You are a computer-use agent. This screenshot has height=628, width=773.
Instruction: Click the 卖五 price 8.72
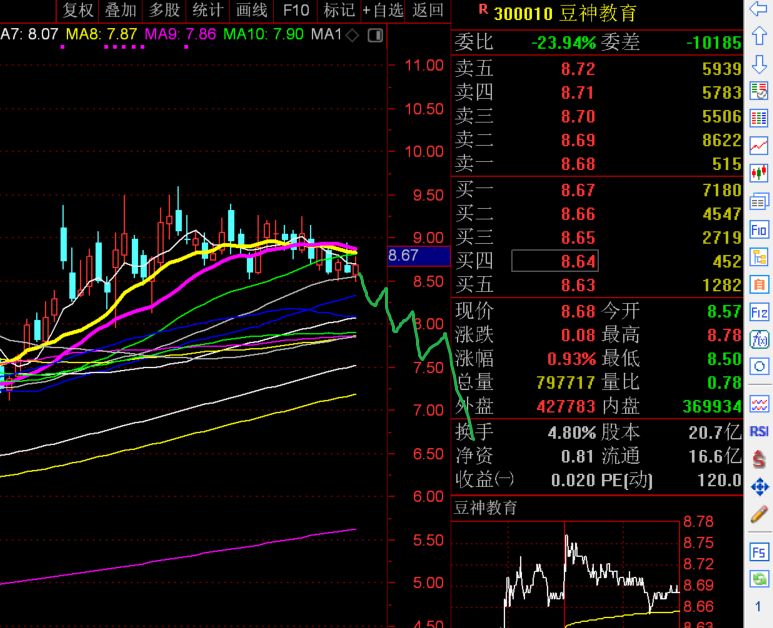coord(578,69)
